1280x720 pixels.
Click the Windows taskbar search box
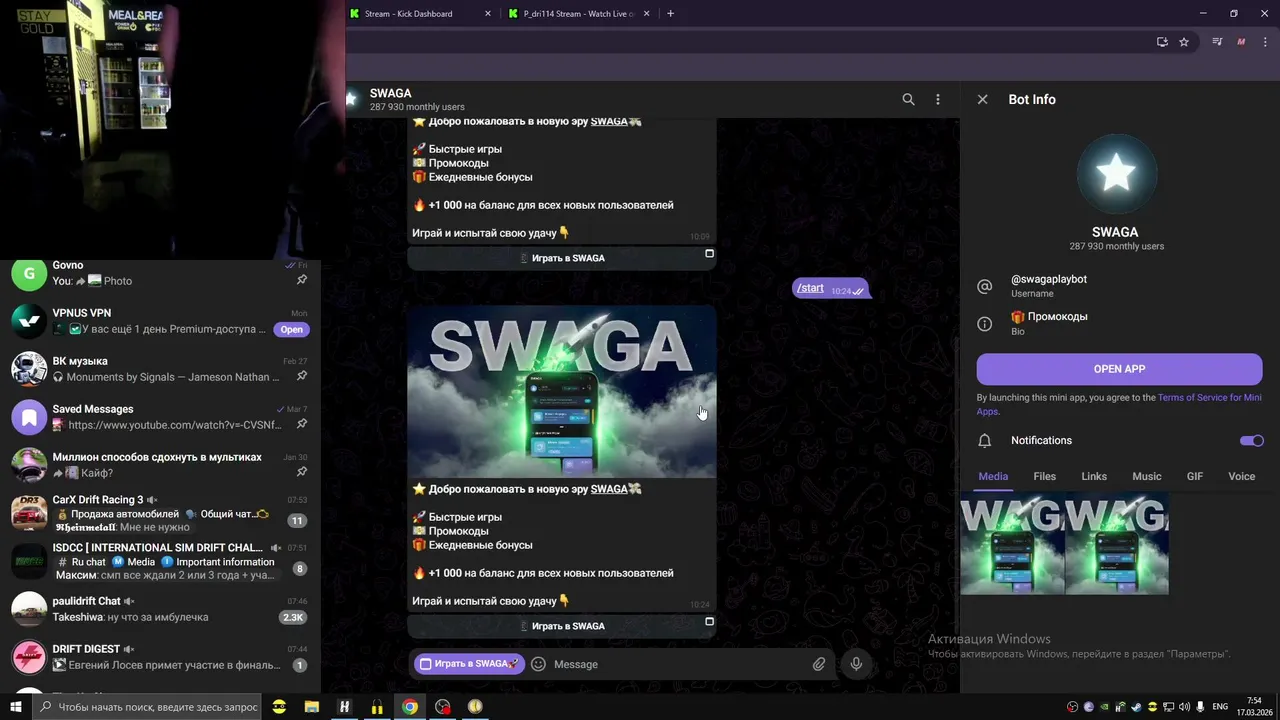[x=147, y=706]
